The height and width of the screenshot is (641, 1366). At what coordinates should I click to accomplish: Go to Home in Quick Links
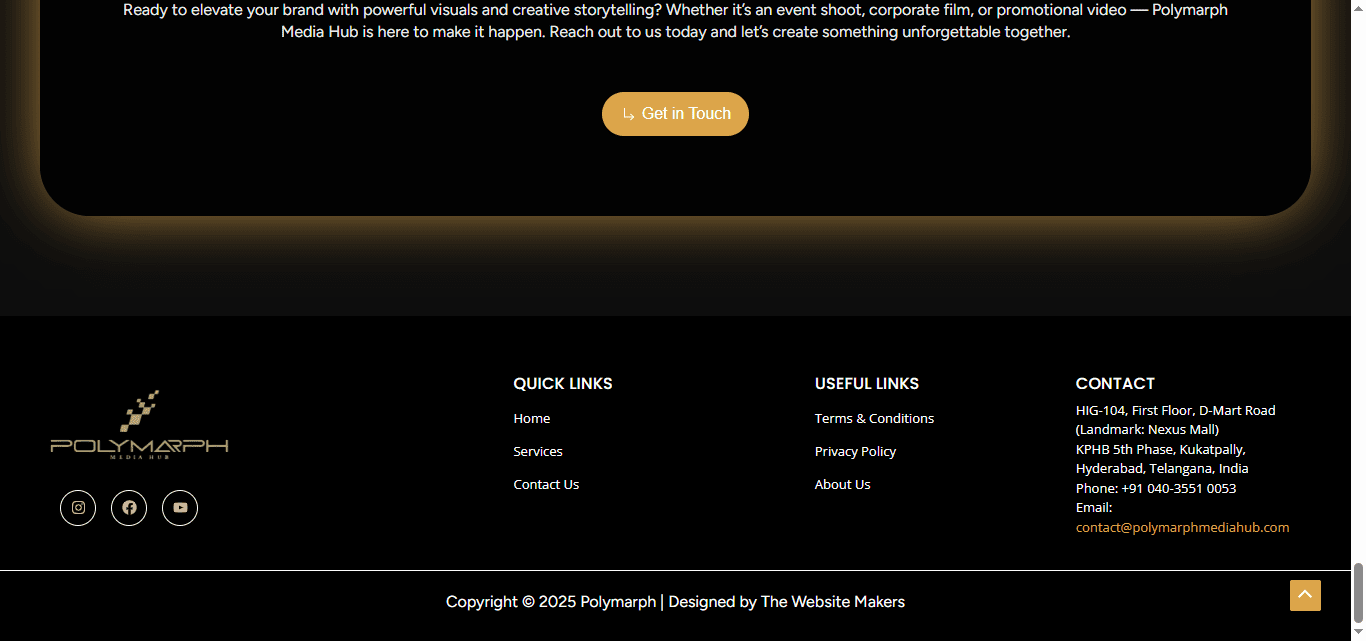(x=531, y=419)
